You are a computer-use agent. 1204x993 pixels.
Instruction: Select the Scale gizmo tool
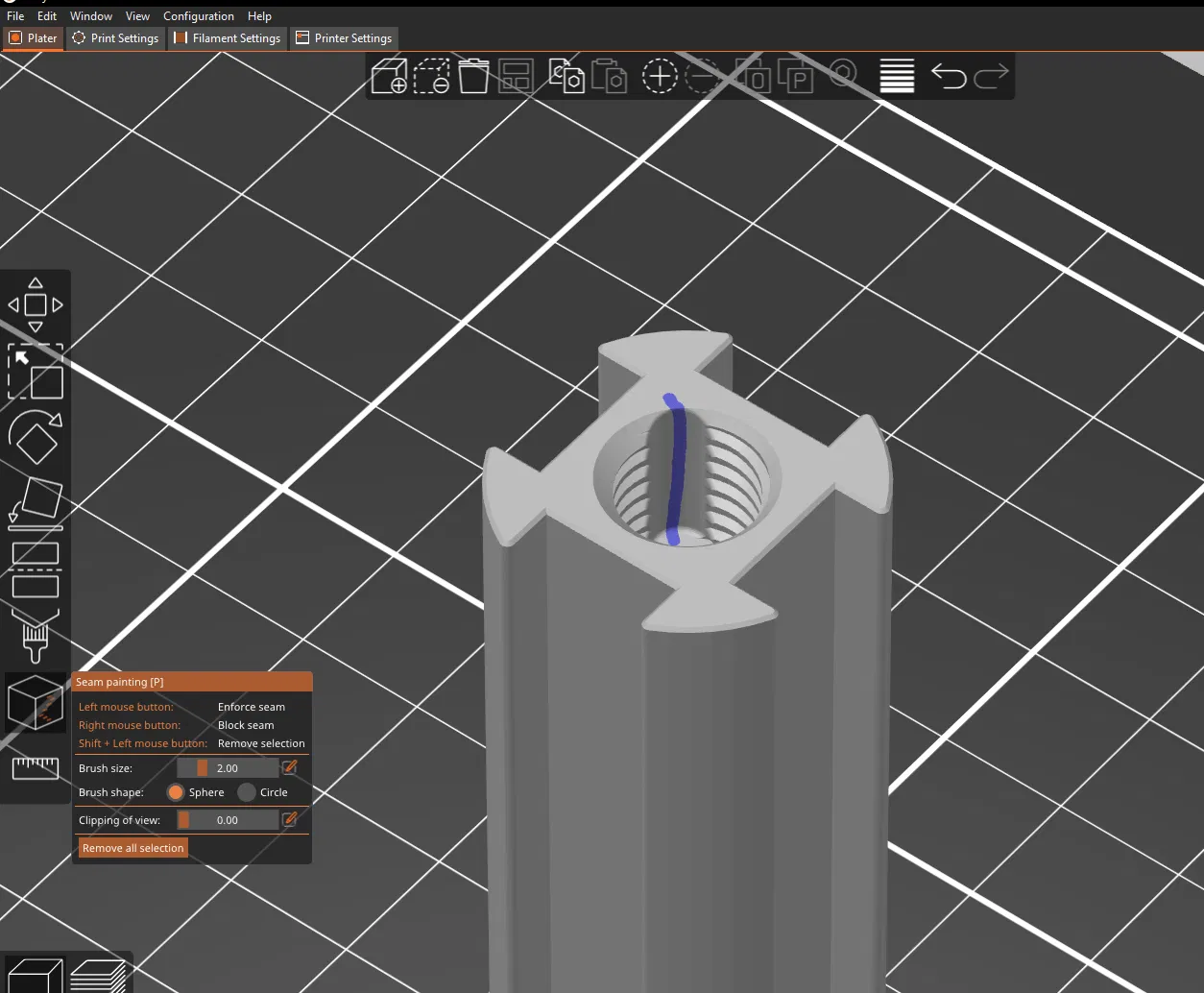click(36, 372)
